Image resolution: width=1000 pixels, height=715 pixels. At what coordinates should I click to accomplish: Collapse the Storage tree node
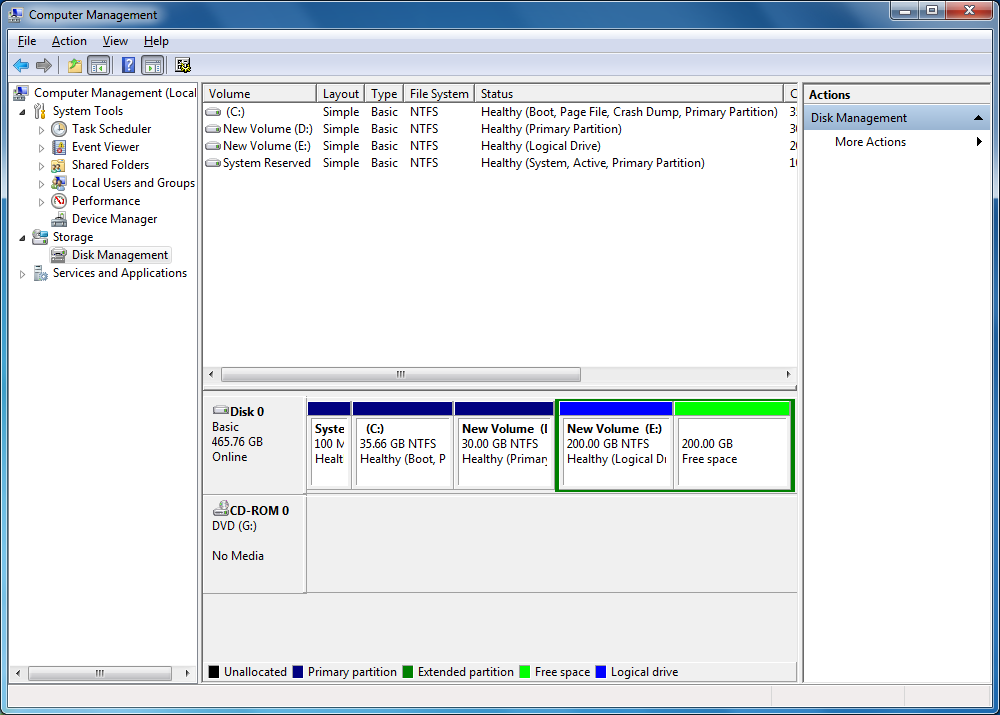(22, 238)
